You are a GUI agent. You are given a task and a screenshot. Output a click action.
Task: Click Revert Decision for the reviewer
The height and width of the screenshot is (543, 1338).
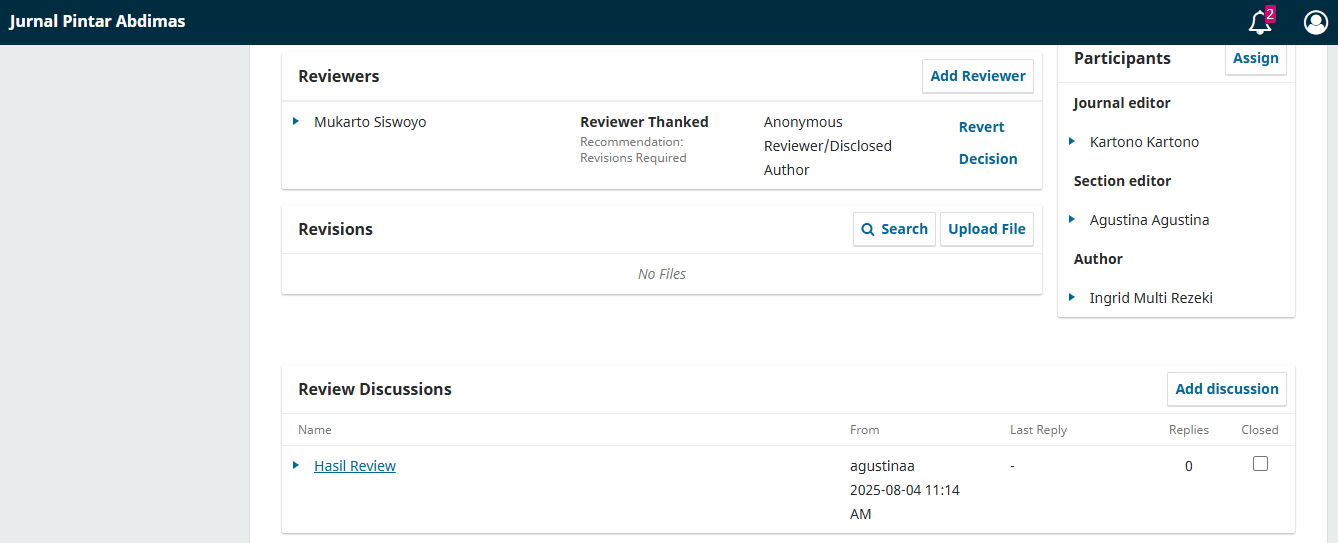[988, 143]
